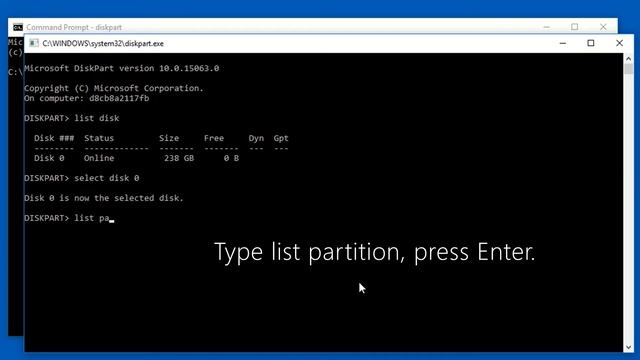Click the 'Dyn' column header
This screenshot has height=360, width=640.
tap(256, 138)
